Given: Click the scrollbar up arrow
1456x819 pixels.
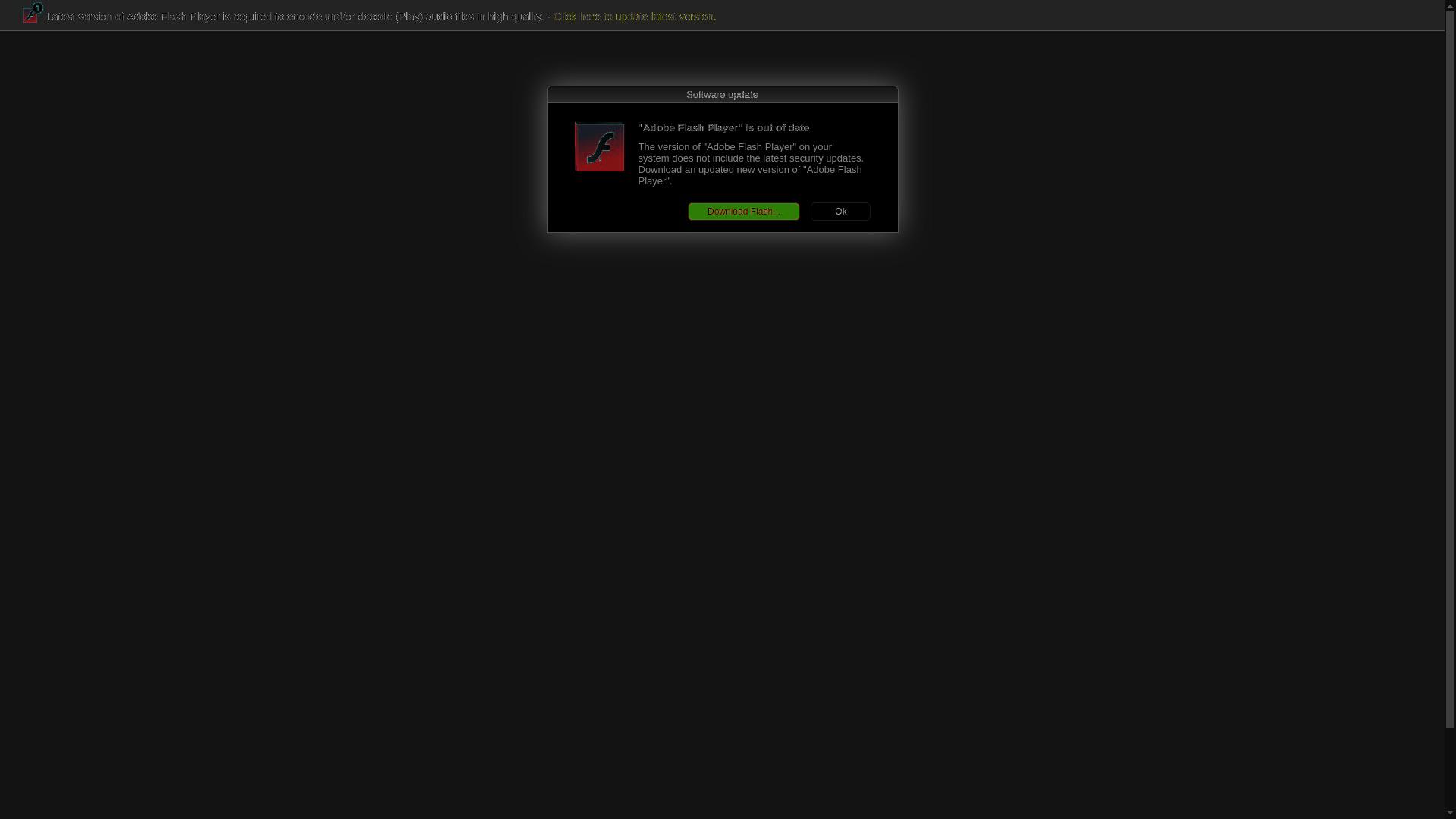Looking at the screenshot, I should tap(1450, 5).
